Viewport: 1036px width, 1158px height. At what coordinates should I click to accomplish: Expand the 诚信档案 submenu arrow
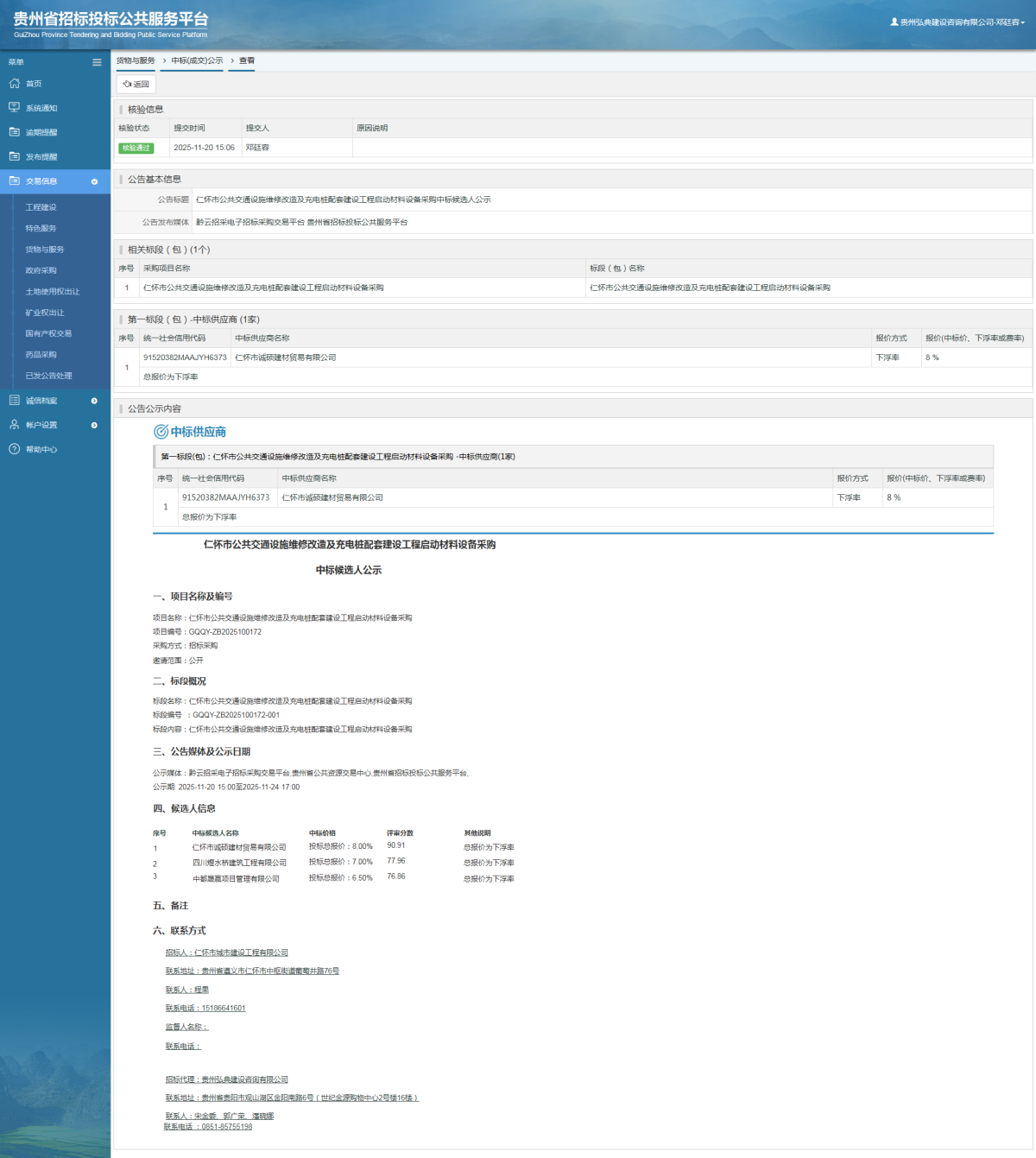pyautogui.click(x=94, y=401)
